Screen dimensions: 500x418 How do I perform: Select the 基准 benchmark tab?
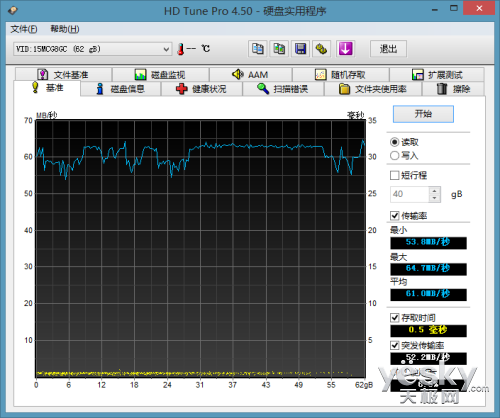tap(47, 88)
